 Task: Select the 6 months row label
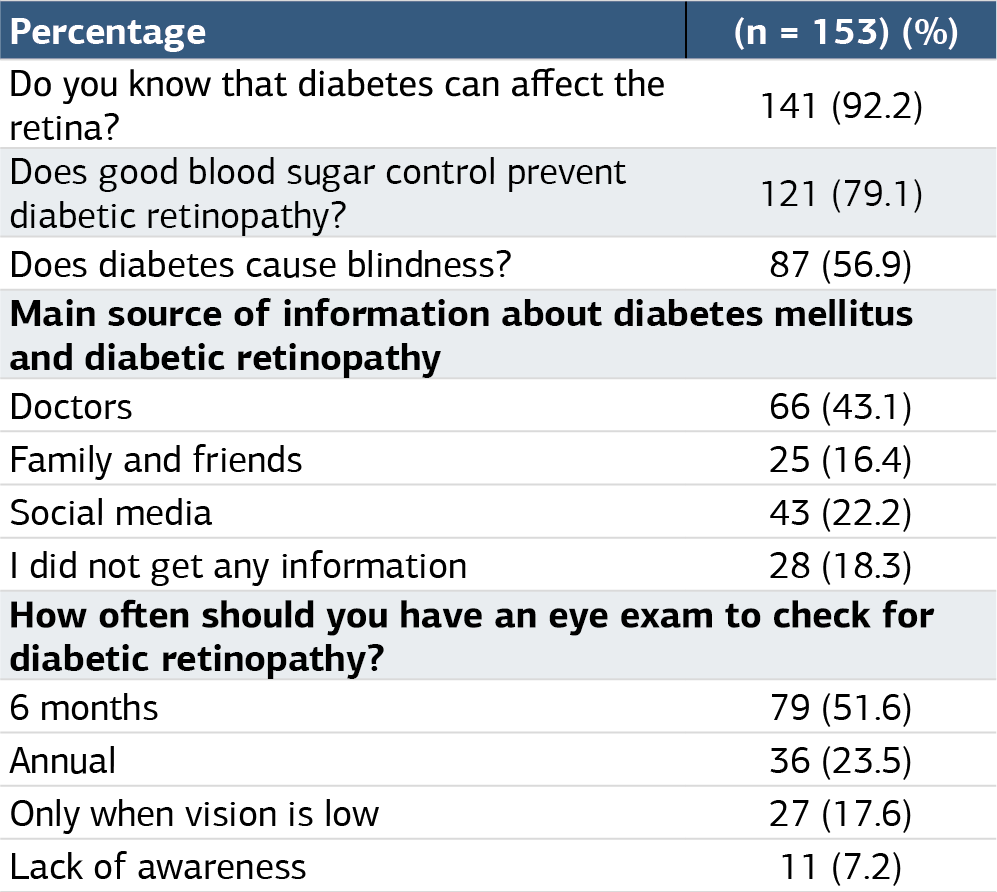83,708
